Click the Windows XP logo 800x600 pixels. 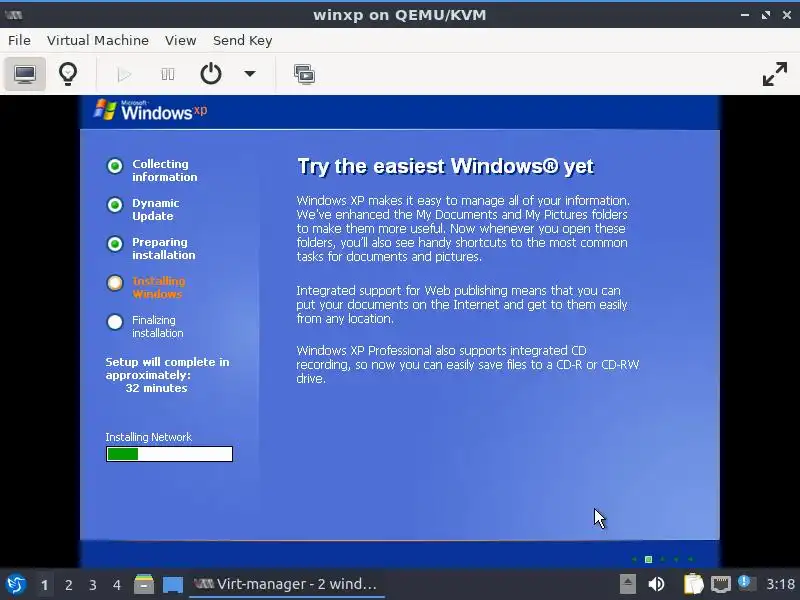[x=151, y=110]
